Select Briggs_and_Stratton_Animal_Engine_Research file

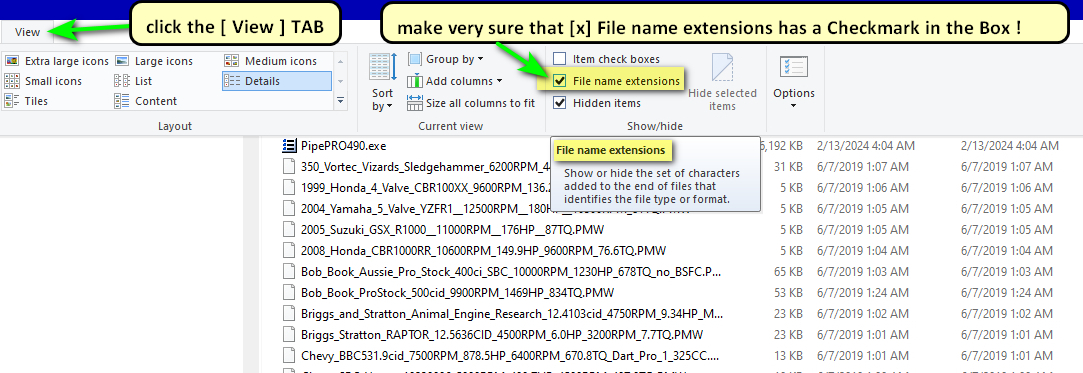pyautogui.click(x=511, y=314)
